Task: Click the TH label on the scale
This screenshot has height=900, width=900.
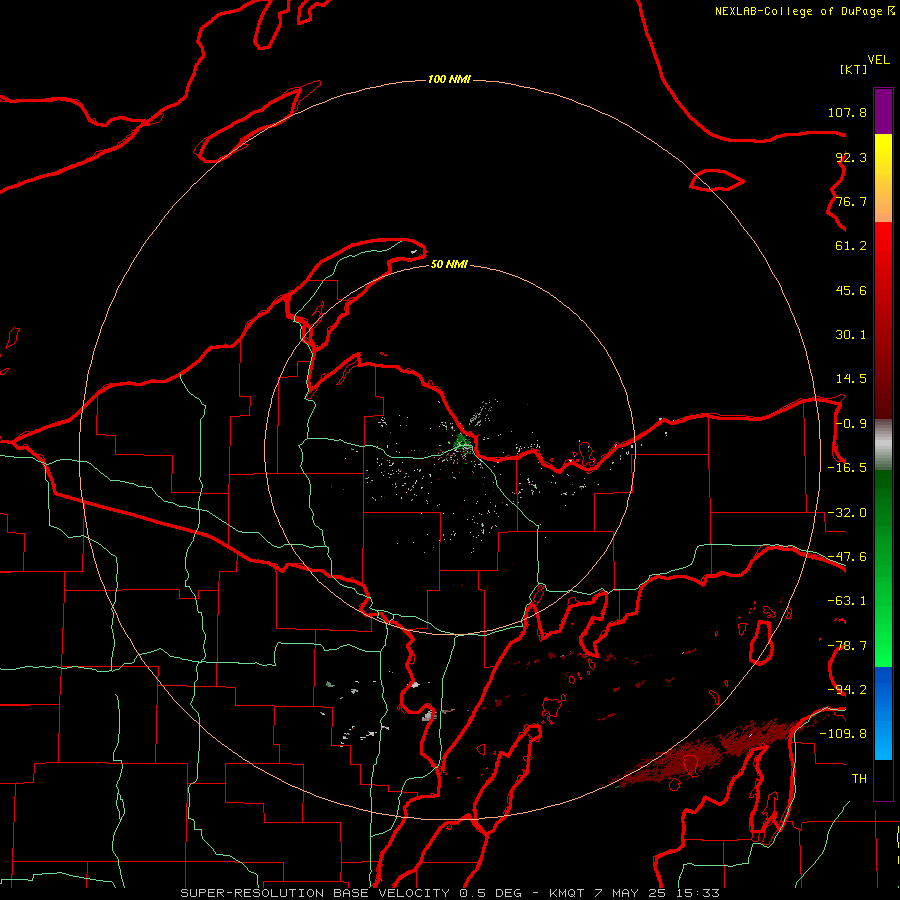Action: [859, 779]
